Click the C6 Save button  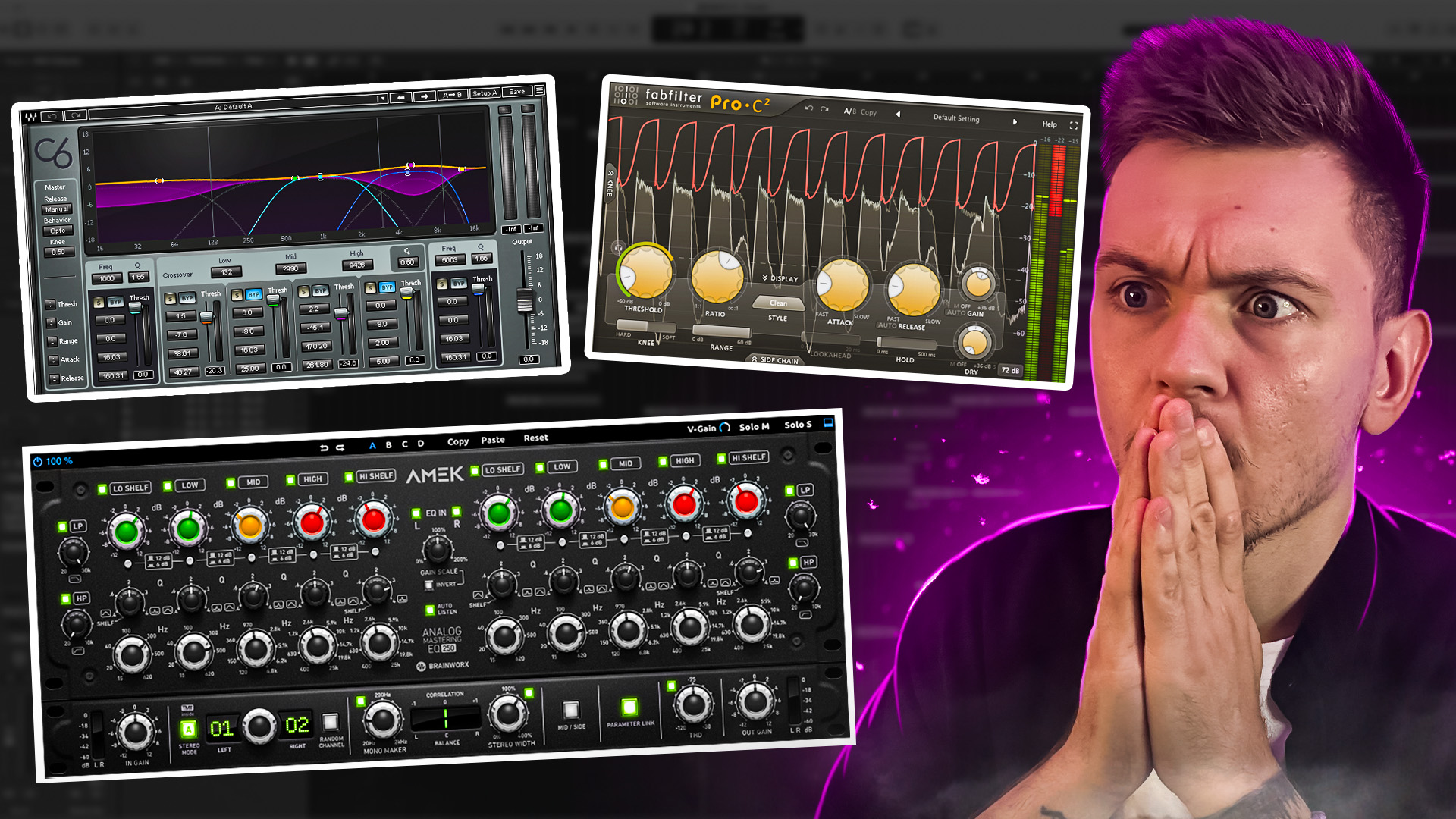(517, 92)
